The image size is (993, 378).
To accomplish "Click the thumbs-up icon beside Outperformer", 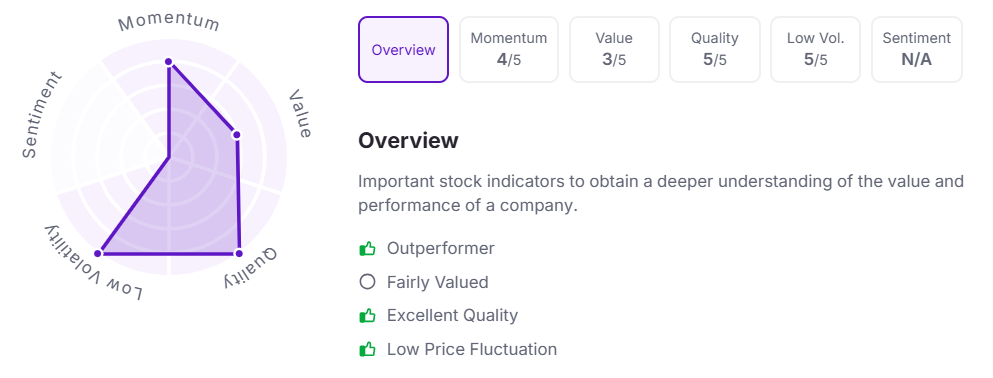I will point(367,248).
